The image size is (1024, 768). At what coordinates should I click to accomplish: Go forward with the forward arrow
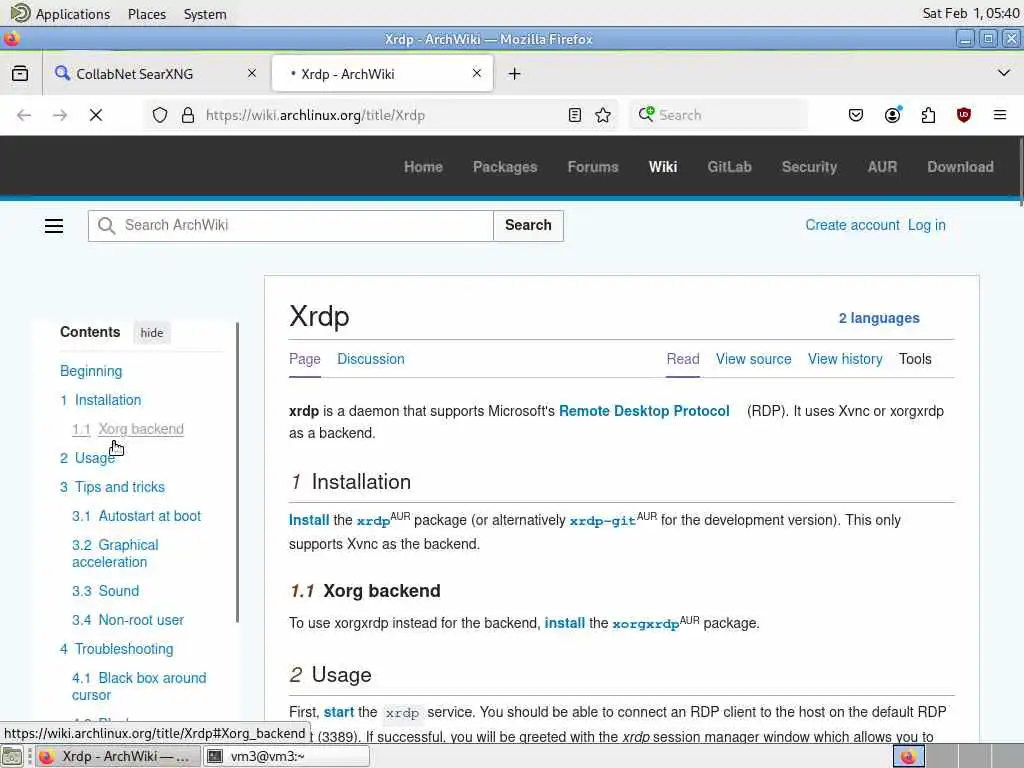pyautogui.click(x=60, y=116)
